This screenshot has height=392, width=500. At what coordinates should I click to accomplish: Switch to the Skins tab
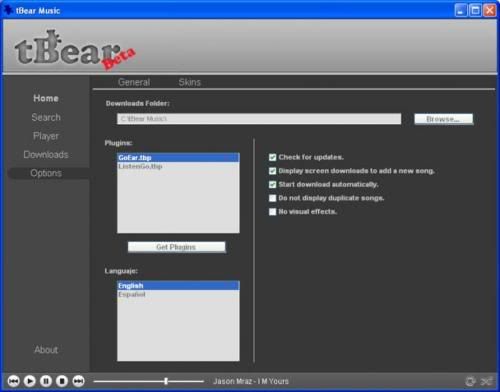pyautogui.click(x=189, y=82)
